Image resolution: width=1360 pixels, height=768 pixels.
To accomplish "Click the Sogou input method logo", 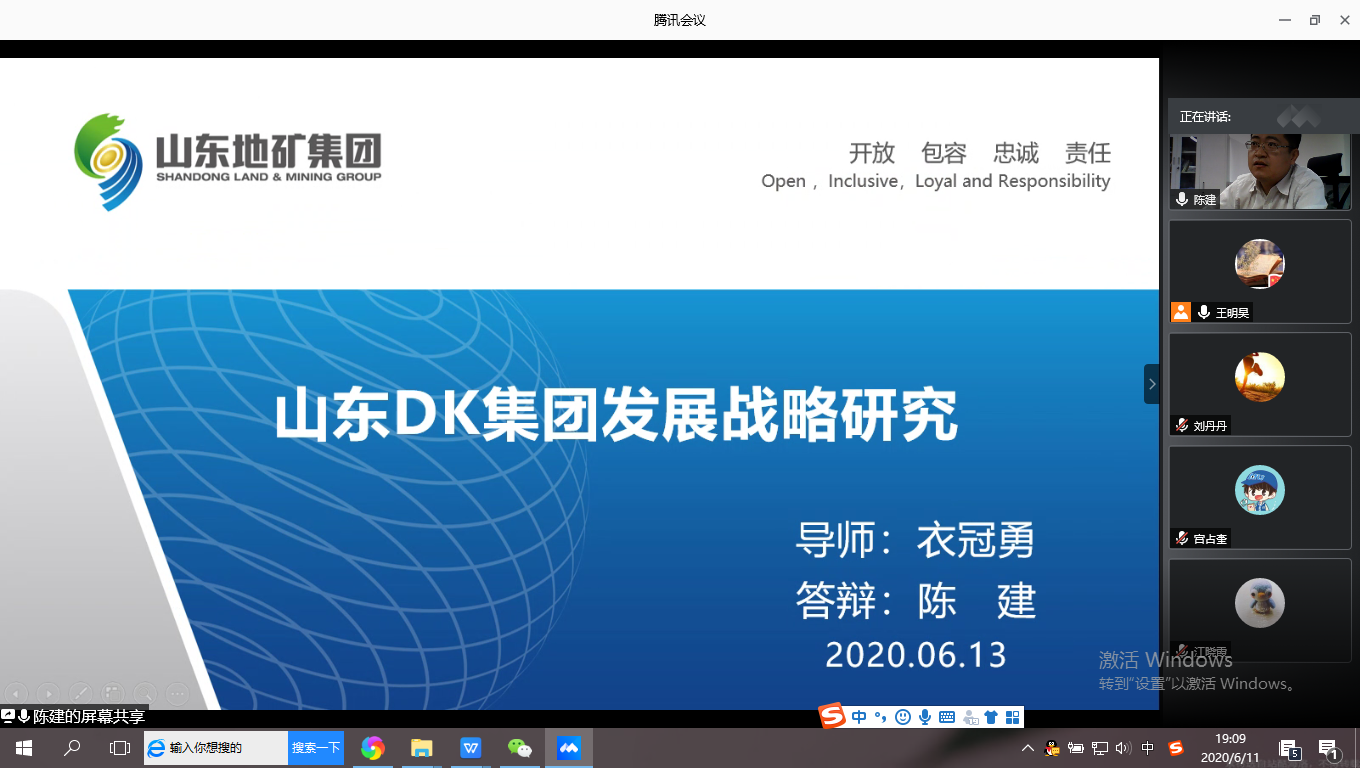I will 832,717.
